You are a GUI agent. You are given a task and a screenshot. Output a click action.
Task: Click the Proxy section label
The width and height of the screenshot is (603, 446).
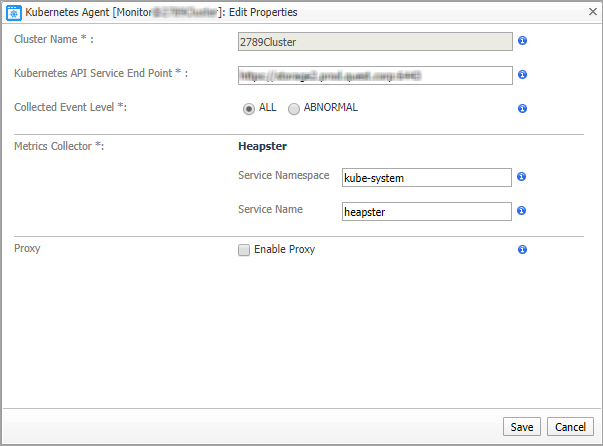[28, 246]
